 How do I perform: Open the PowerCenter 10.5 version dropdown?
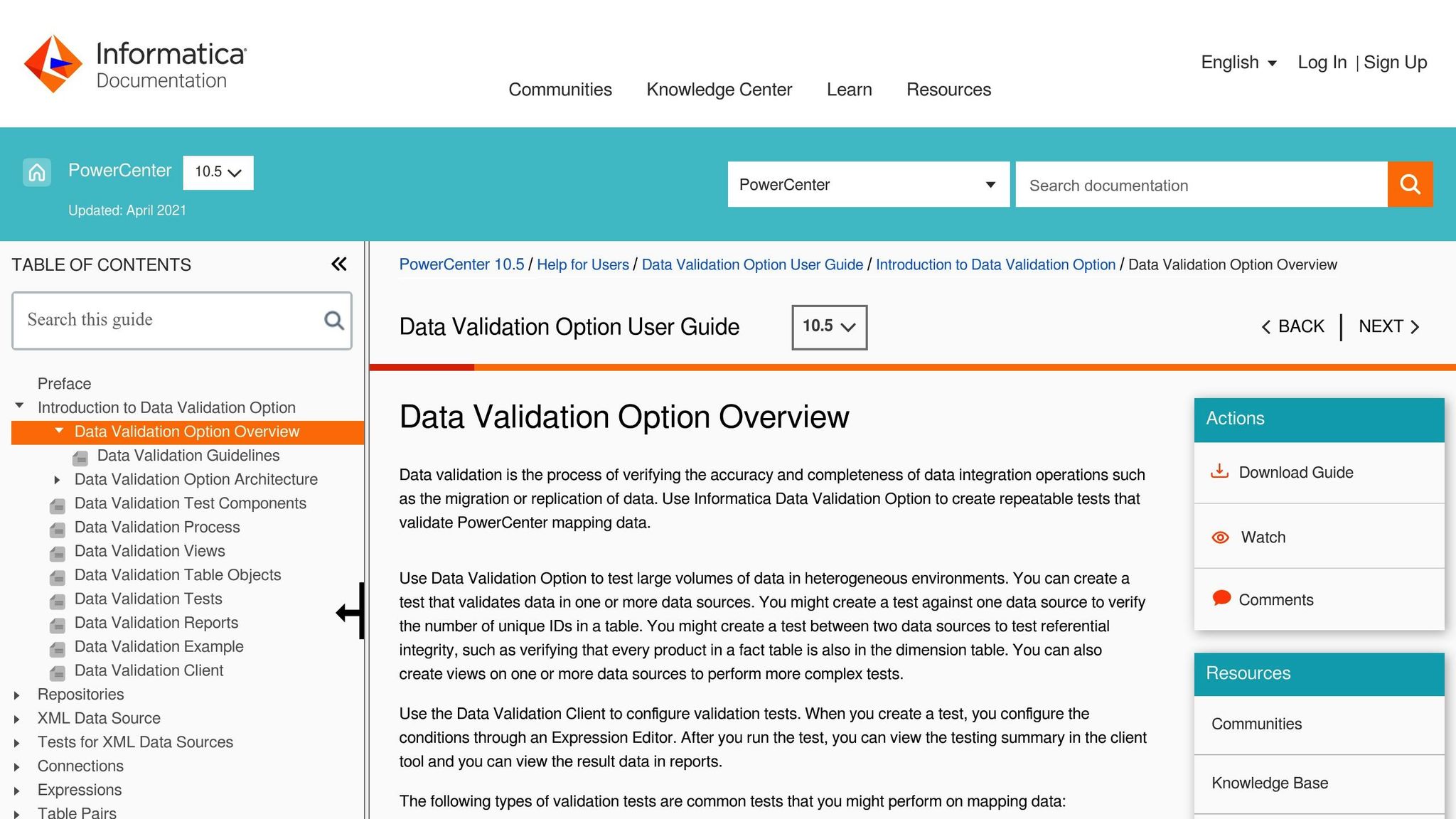click(x=218, y=172)
